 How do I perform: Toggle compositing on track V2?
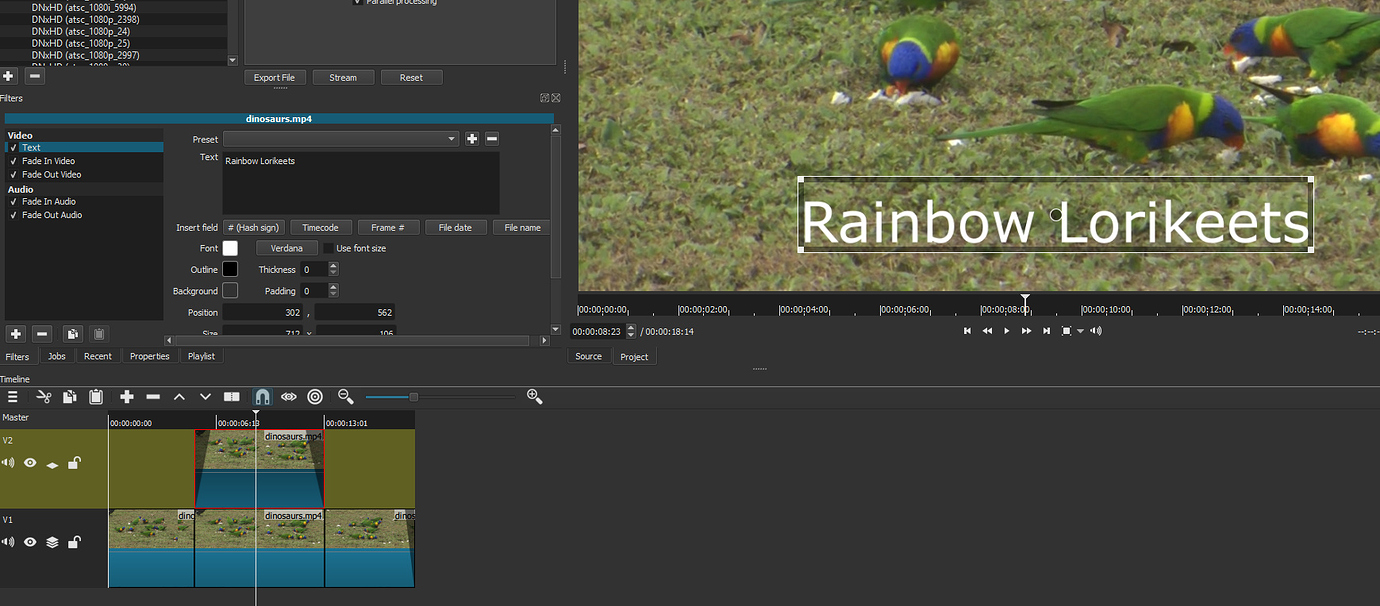[52, 464]
